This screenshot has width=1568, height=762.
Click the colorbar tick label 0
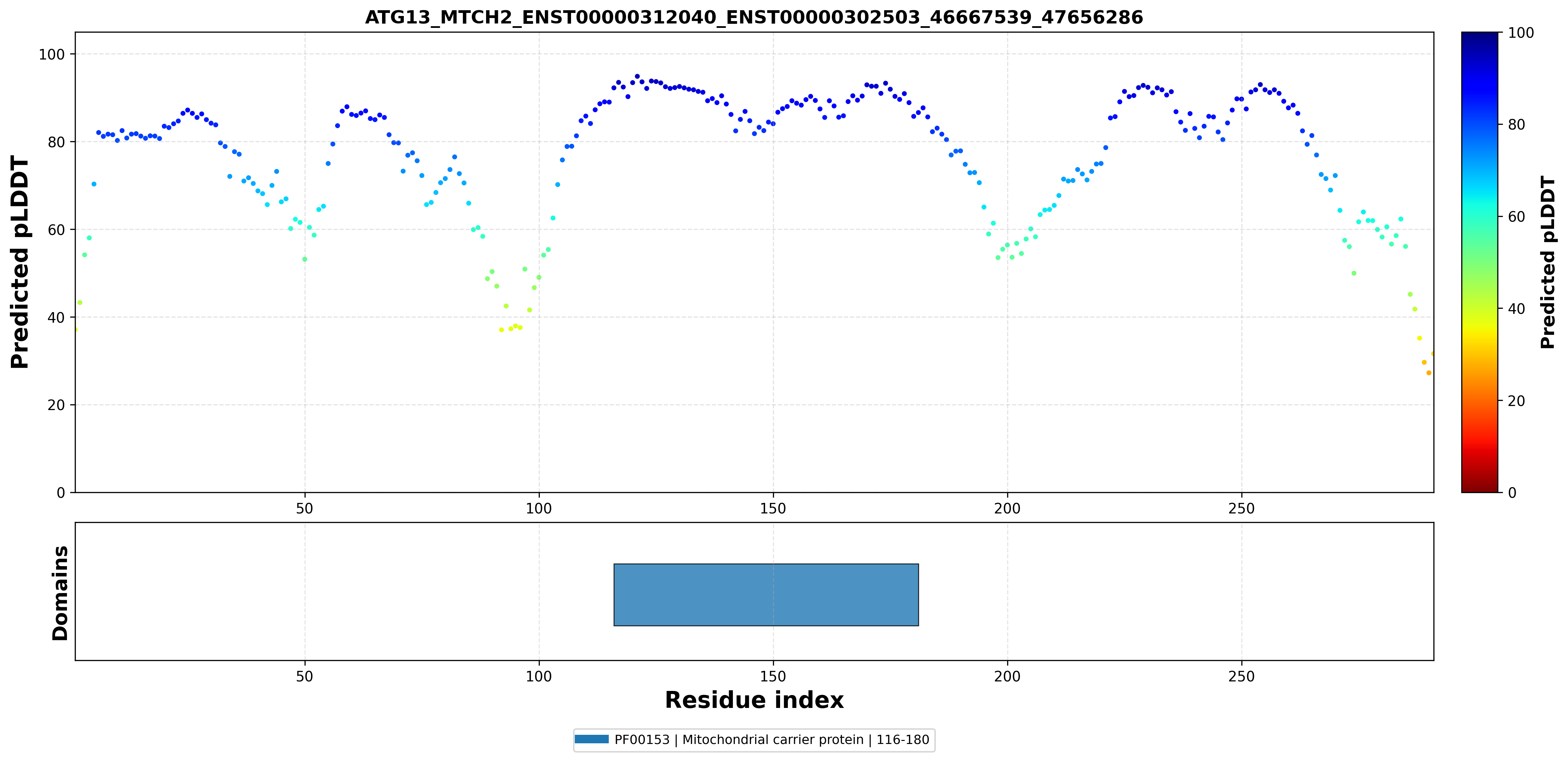coord(1512,493)
